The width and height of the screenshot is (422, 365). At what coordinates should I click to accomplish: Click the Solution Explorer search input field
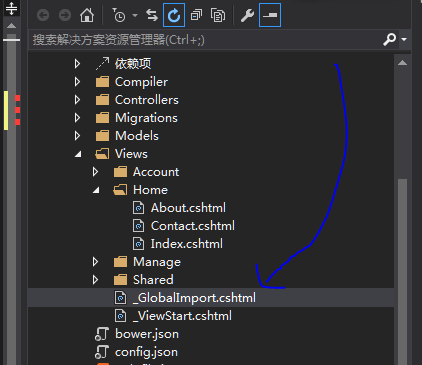pyautogui.click(x=205, y=40)
